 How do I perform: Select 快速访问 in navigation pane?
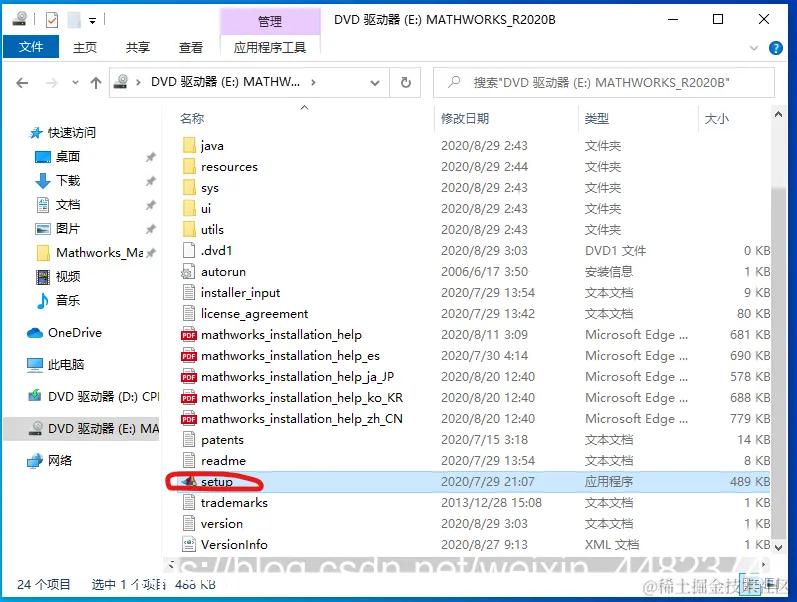(72, 133)
